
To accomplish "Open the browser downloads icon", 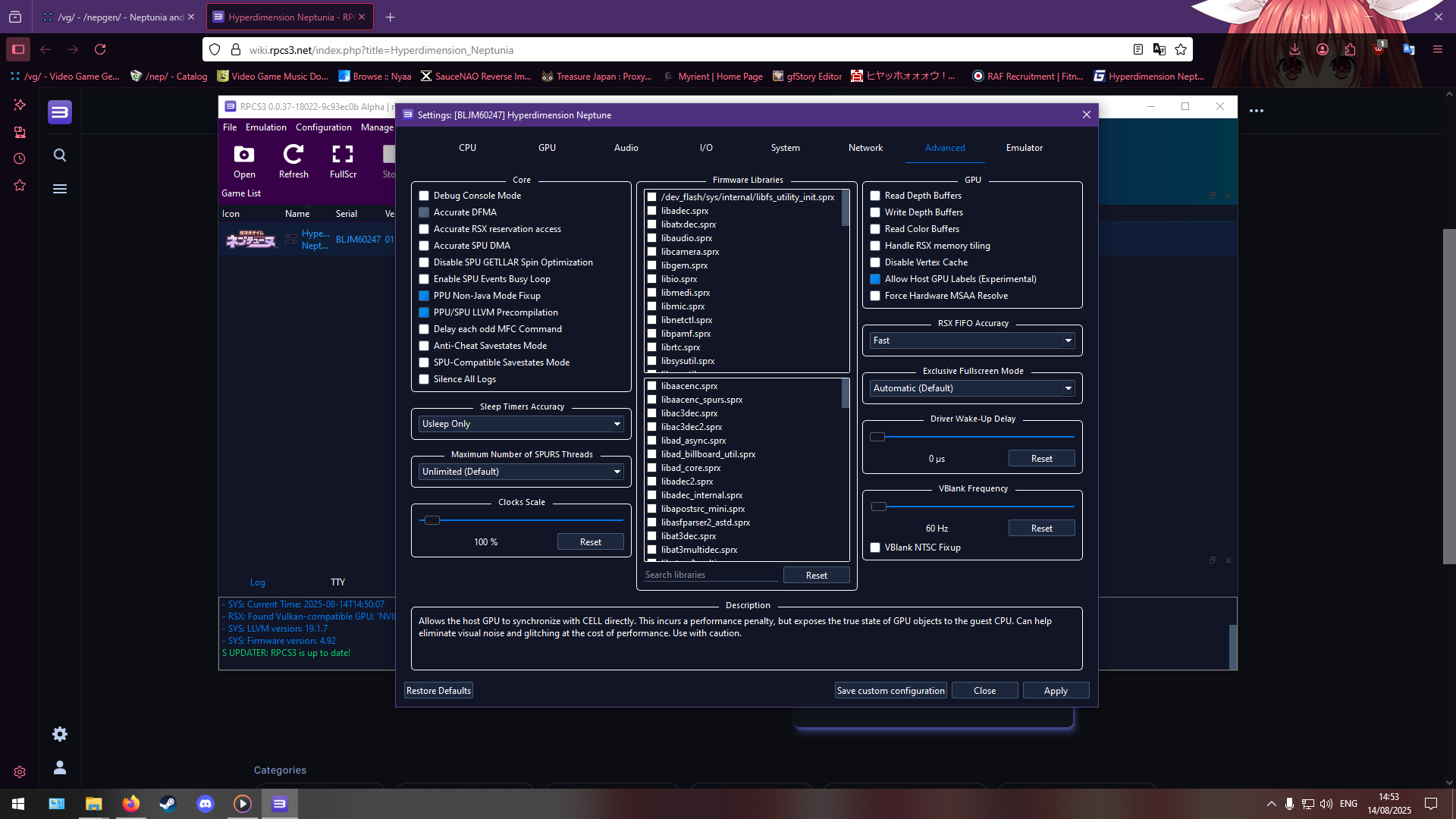I will point(1294,49).
